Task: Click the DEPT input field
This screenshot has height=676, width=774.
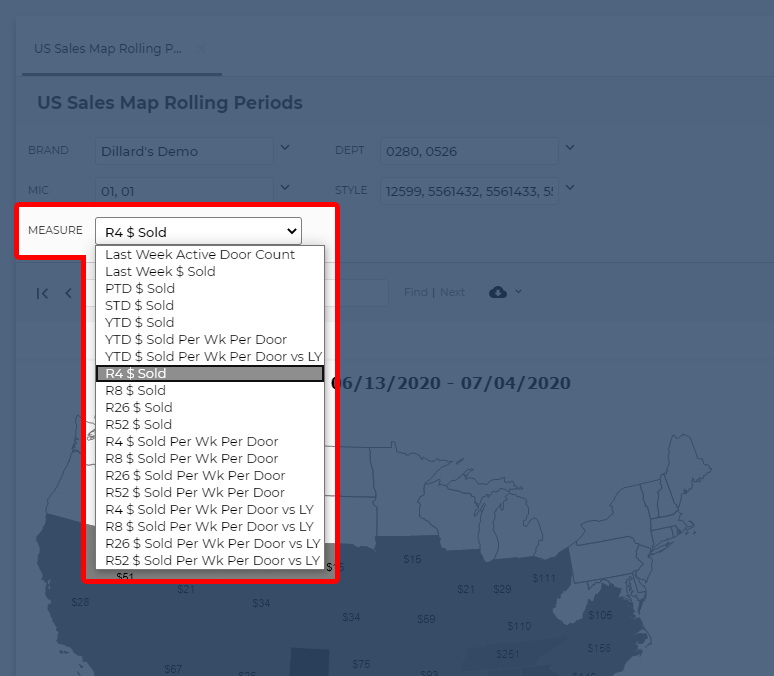Action: point(468,151)
